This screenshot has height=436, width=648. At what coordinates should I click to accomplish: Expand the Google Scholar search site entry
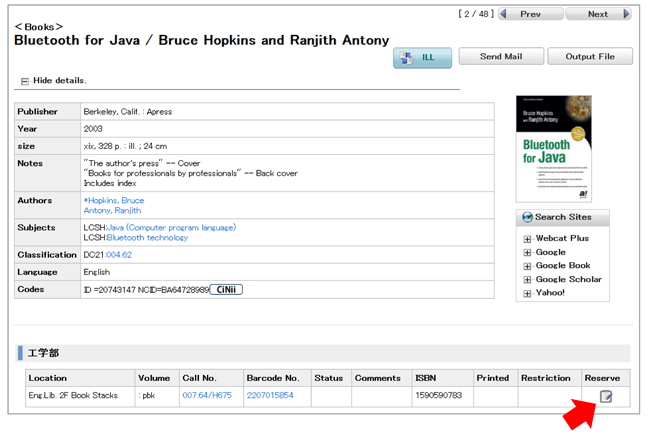pyautogui.click(x=527, y=280)
